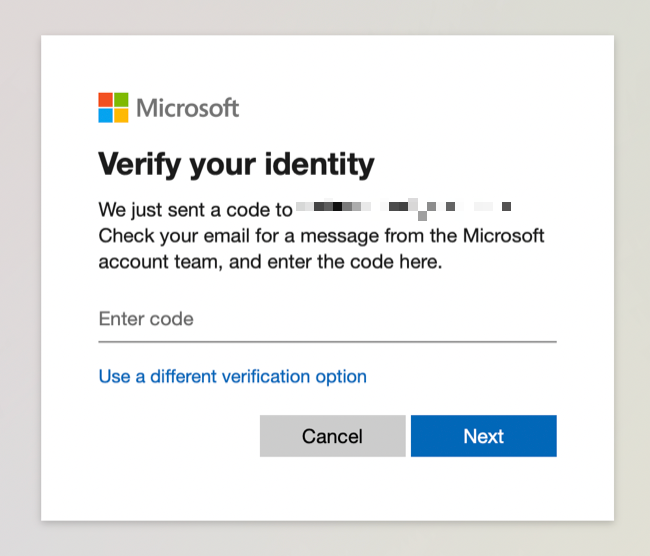The height and width of the screenshot is (556, 650).
Task: Click the green square of Microsoft logo
Action: (121, 100)
